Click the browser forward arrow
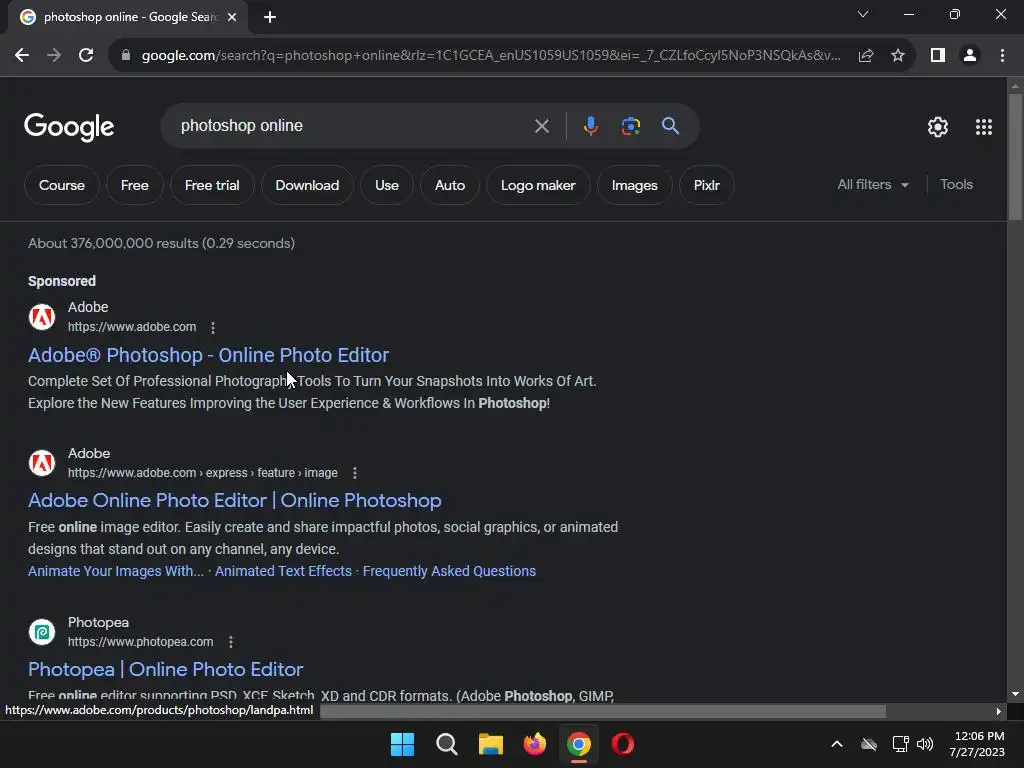 (54, 56)
